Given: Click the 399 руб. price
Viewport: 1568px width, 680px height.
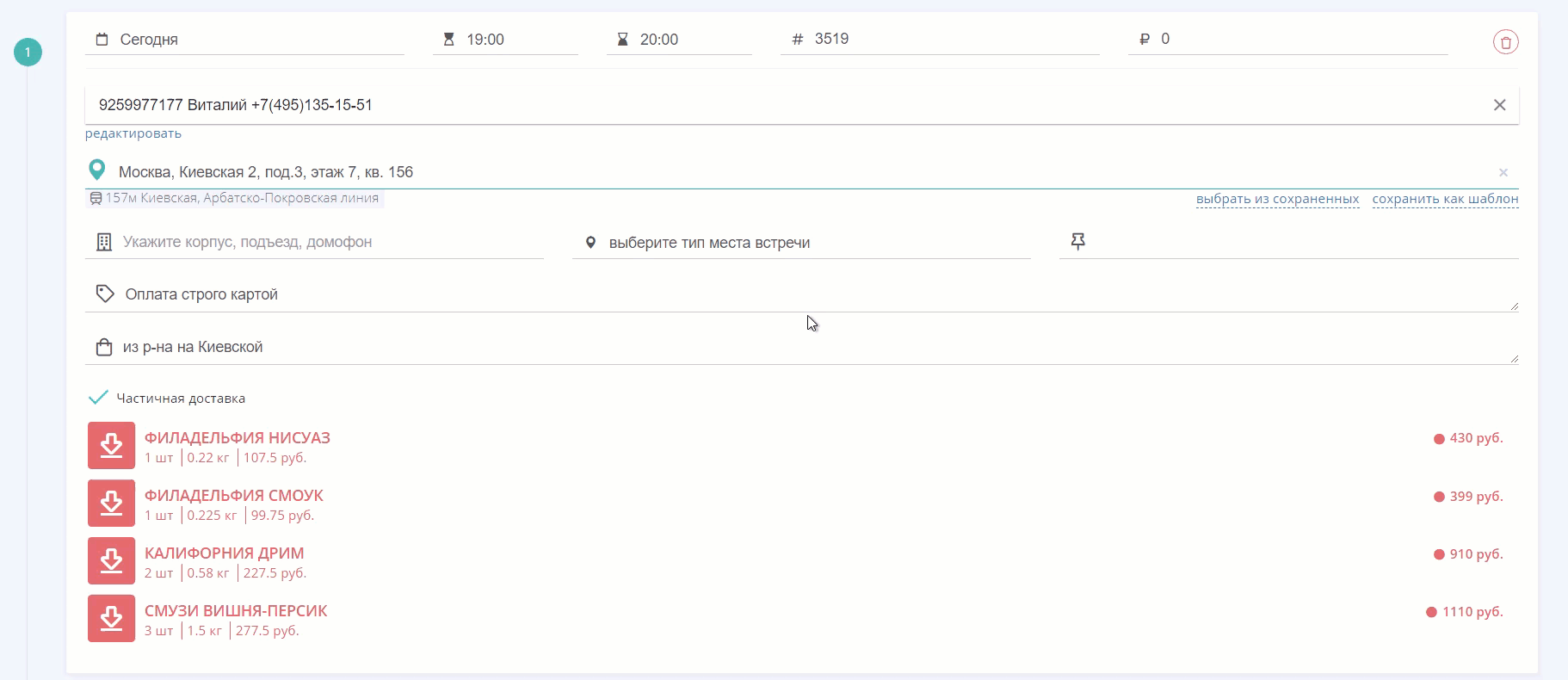Looking at the screenshot, I should (1476, 496).
